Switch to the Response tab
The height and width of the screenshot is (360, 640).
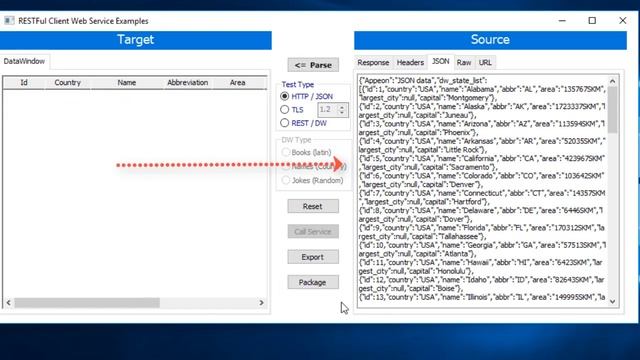[373, 62]
